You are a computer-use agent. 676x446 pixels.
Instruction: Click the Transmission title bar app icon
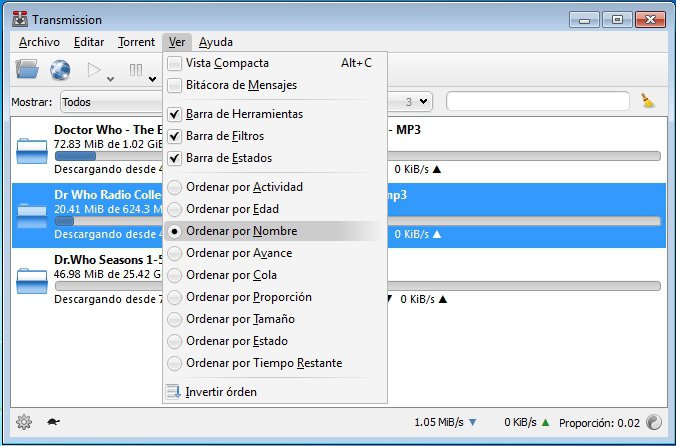[20, 19]
